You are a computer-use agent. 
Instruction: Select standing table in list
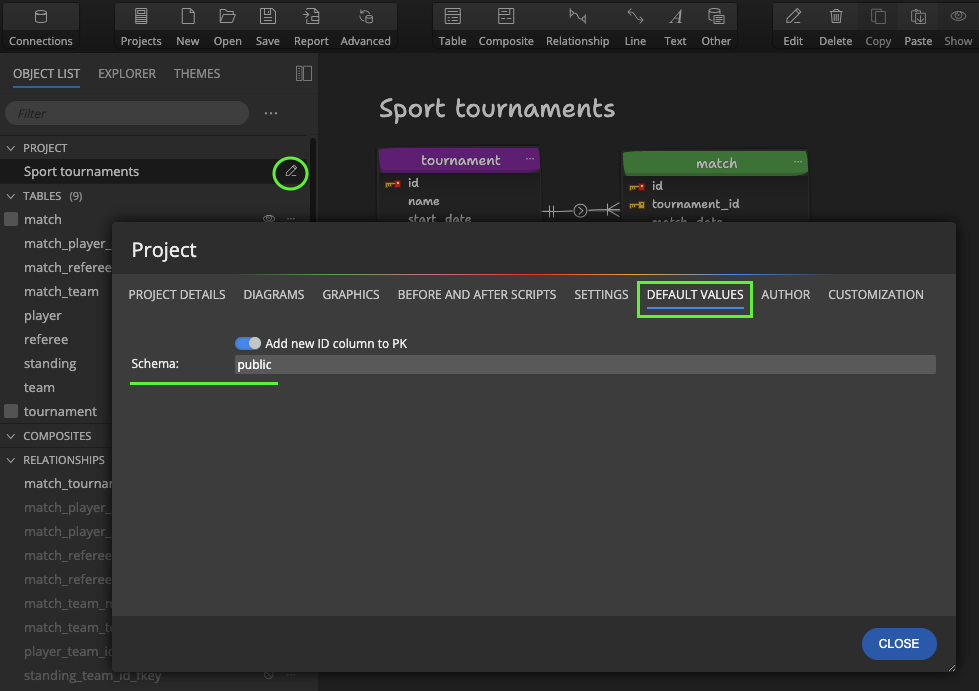50,363
